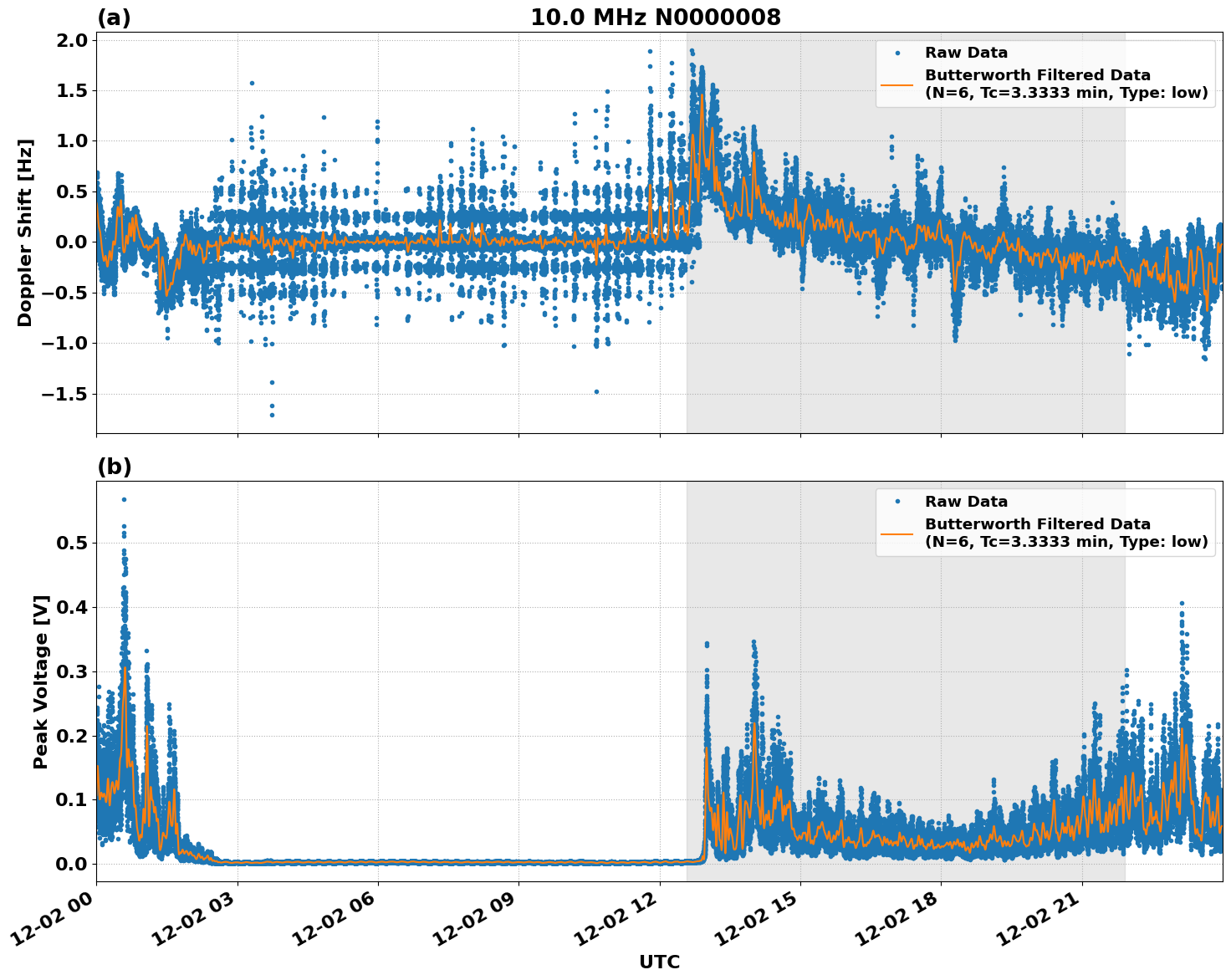Click the '0.1' tick on Peak Voltage axis
This screenshot has width=1231, height=980.
(72, 800)
